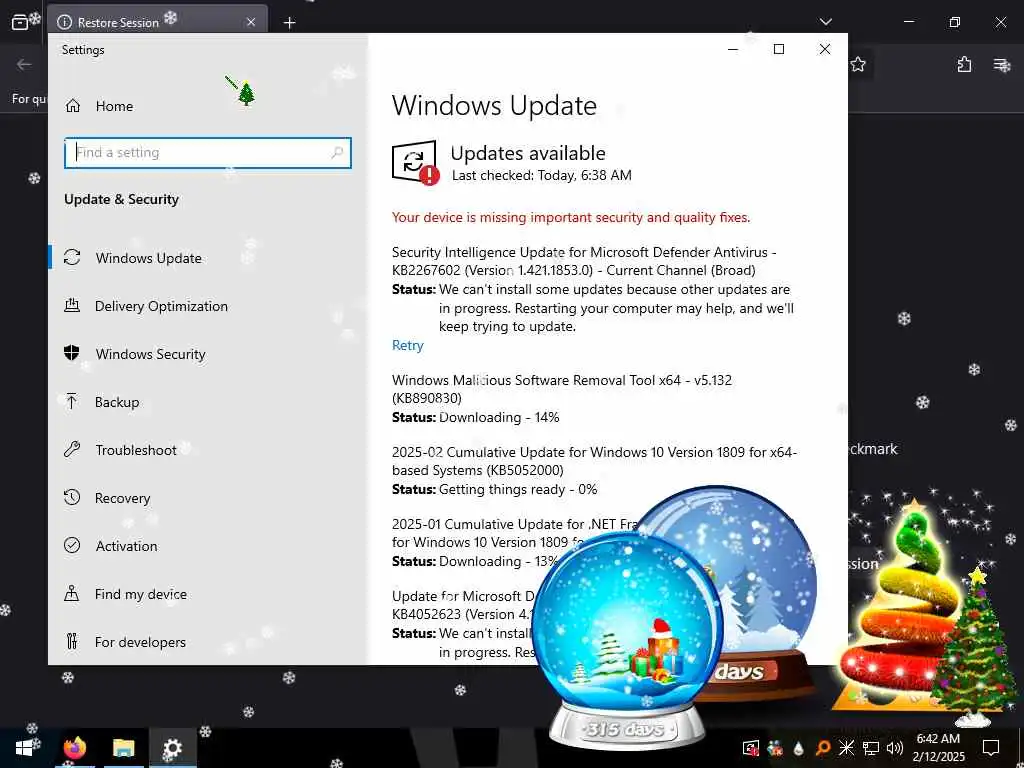Open the Windows Start menu
Screen dimensions: 1024x768
point(24,748)
